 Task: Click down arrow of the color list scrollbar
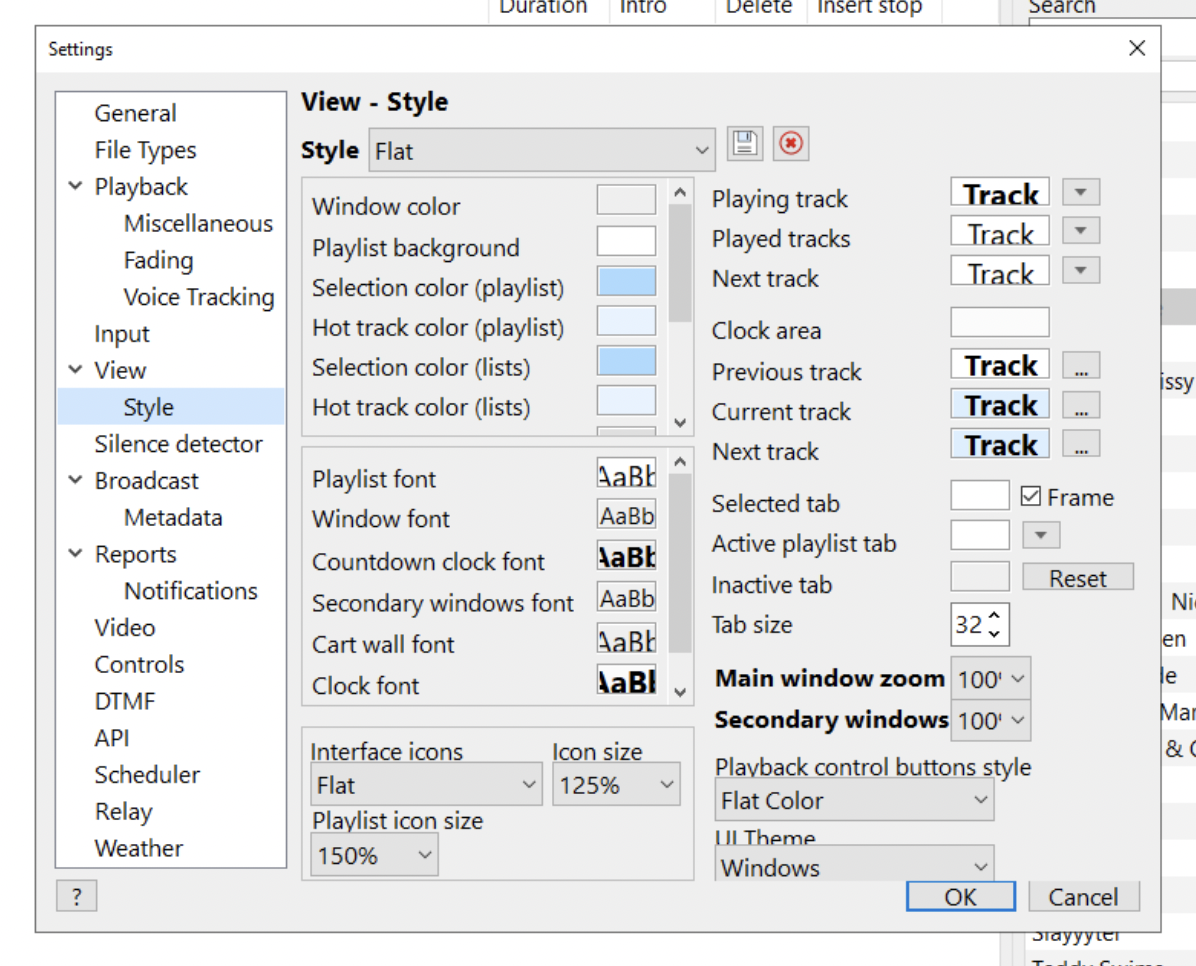tap(680, 422)
